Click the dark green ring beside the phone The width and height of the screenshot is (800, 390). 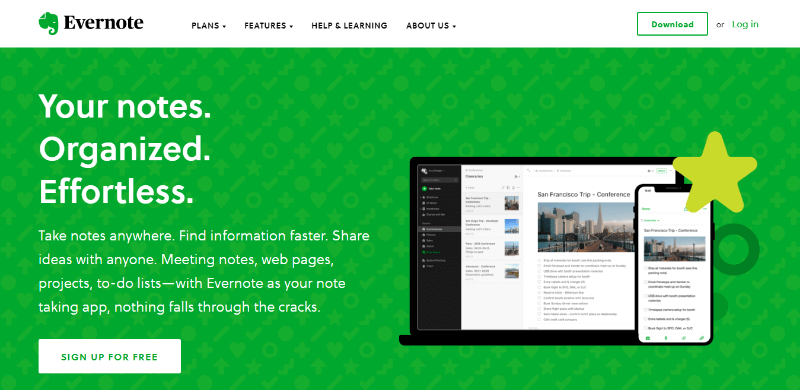pos(735,249)
